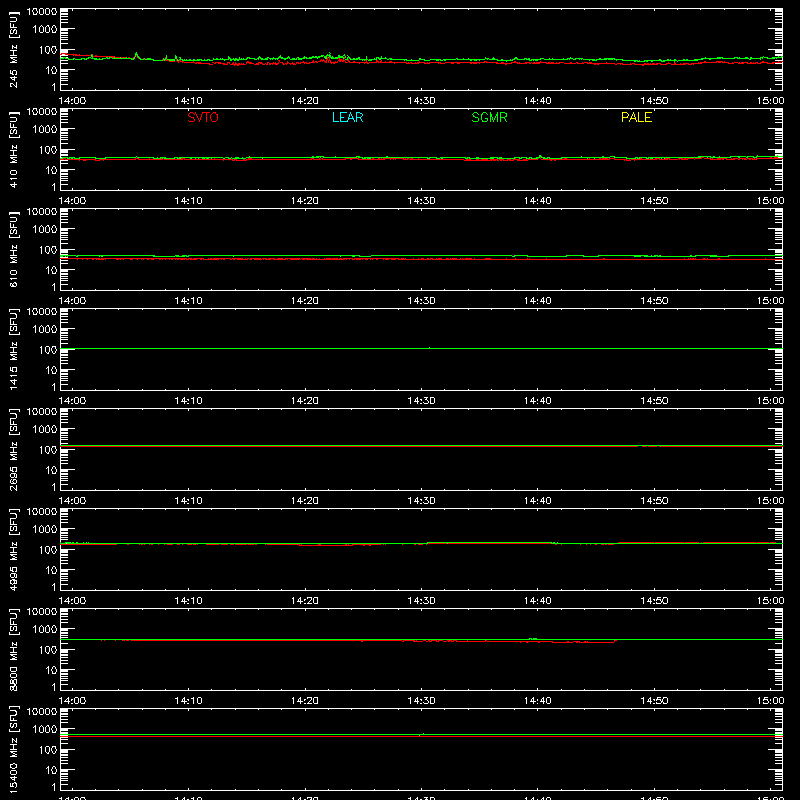Click 15:00 tick under the 1415 MHz panel
This screenshot has height=800, width=800.
click(770, 401)
